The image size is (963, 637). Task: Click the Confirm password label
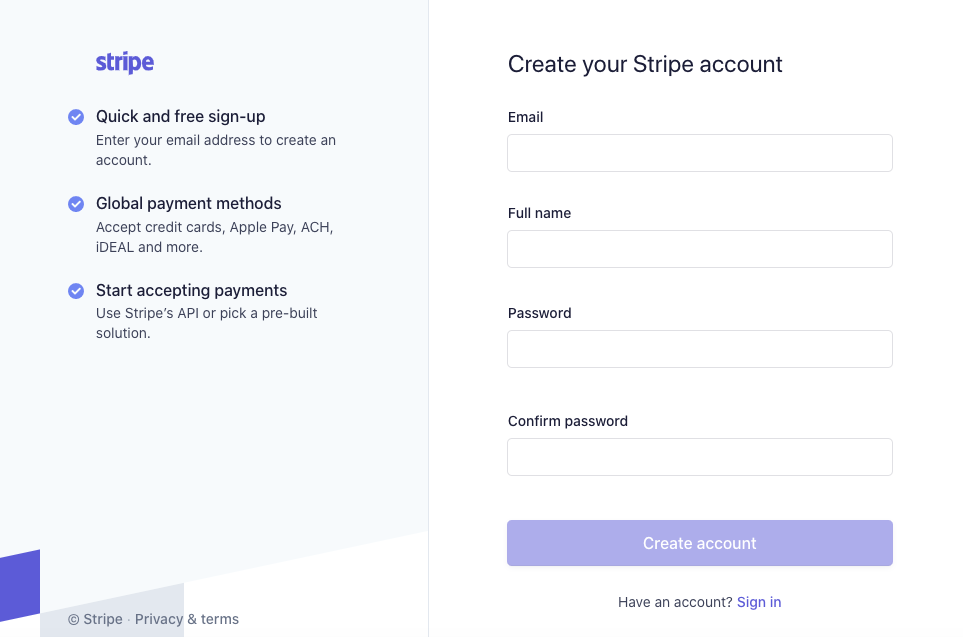point(567,421)
